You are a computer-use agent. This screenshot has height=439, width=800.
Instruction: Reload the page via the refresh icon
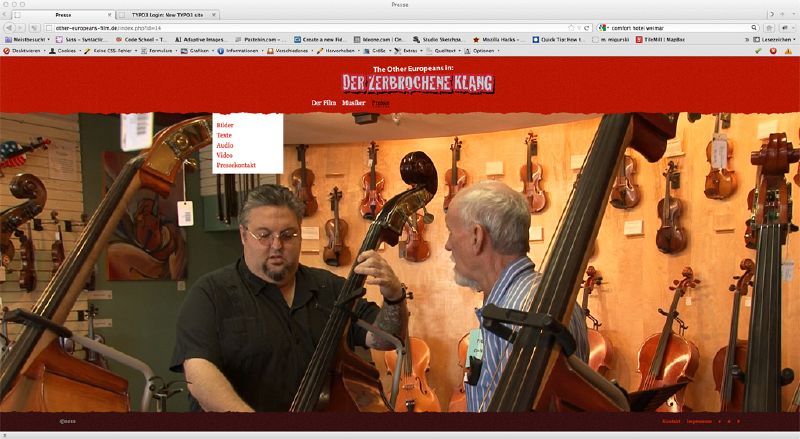pyautogui.click(x=587, y=28)
